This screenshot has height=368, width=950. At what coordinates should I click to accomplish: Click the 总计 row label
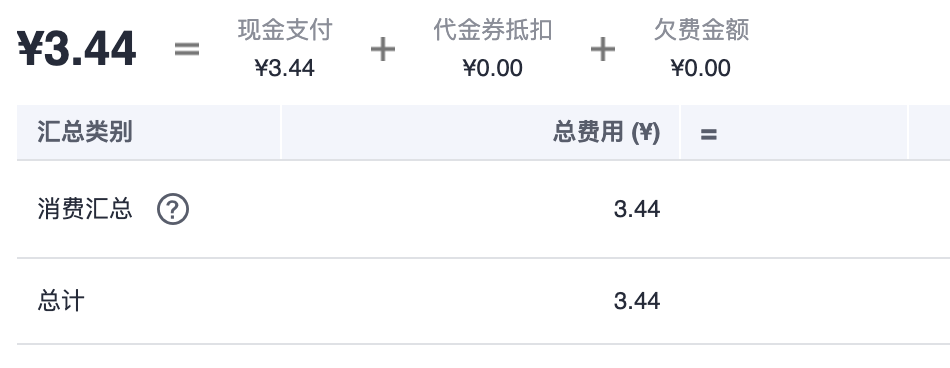click(61, 301)
